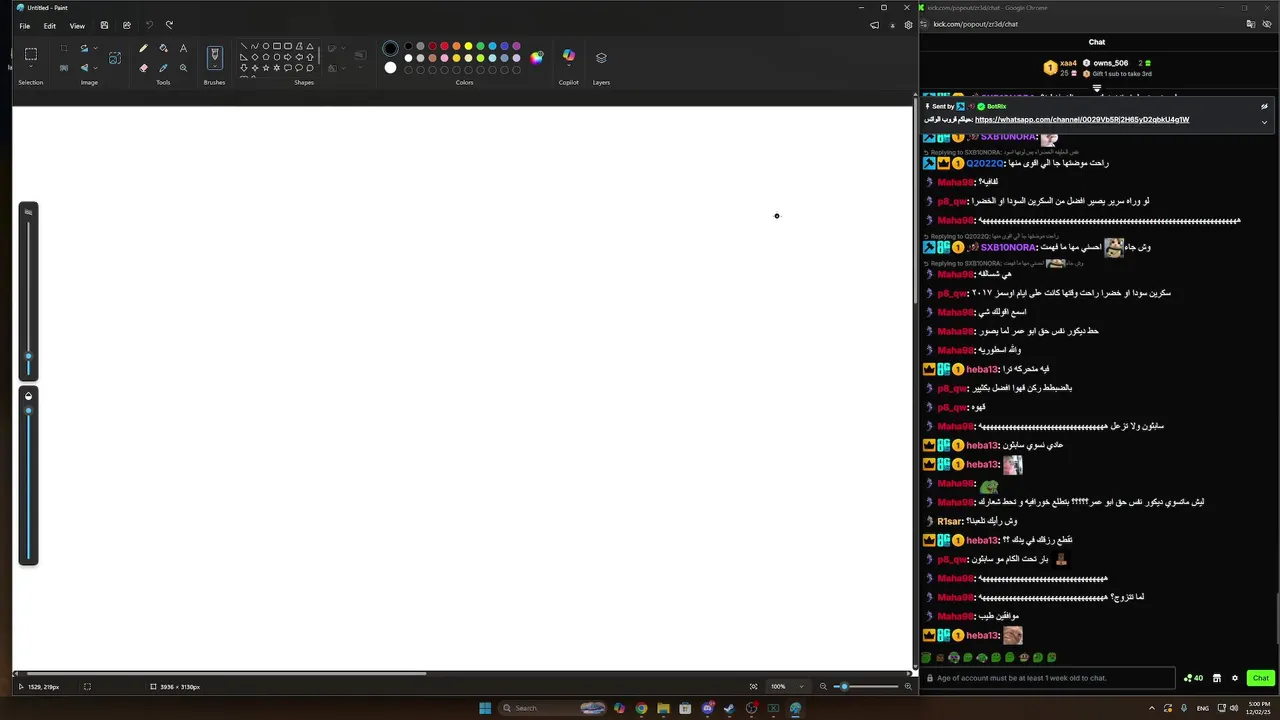
Task: Open the Edit menu
Action: pyautogui.click(x=50, y=26)
